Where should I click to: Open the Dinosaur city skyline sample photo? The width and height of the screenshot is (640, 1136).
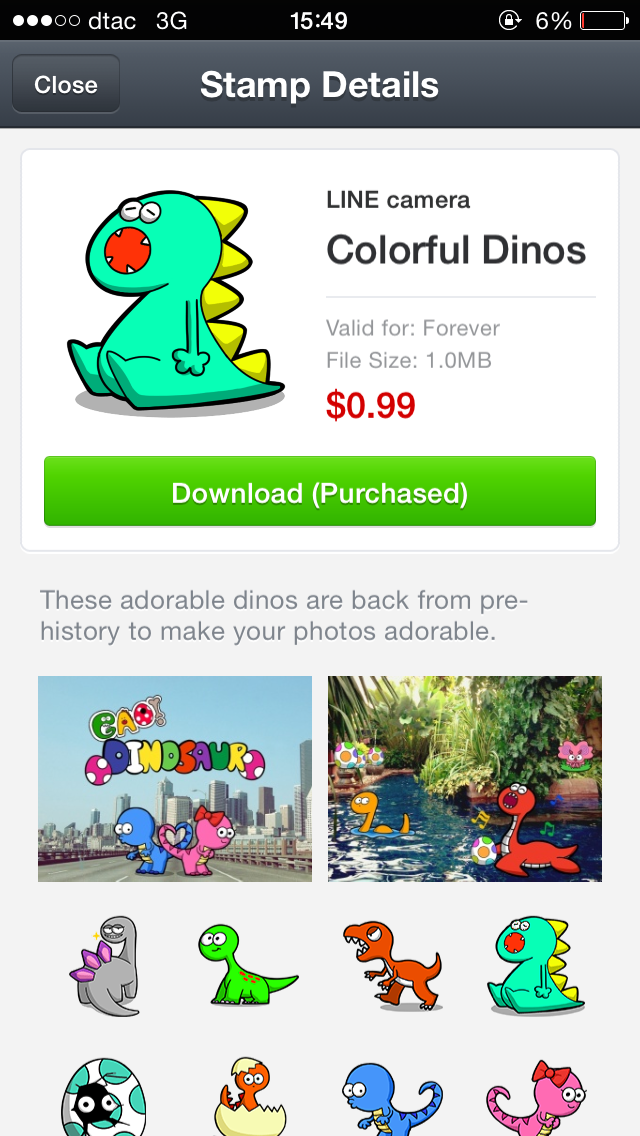tap(175, 779)
